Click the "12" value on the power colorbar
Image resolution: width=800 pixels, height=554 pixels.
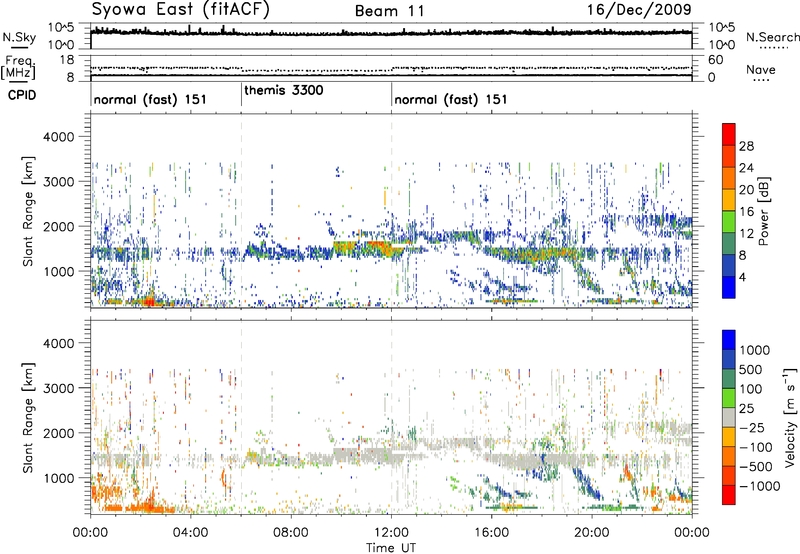click(746, 234)
